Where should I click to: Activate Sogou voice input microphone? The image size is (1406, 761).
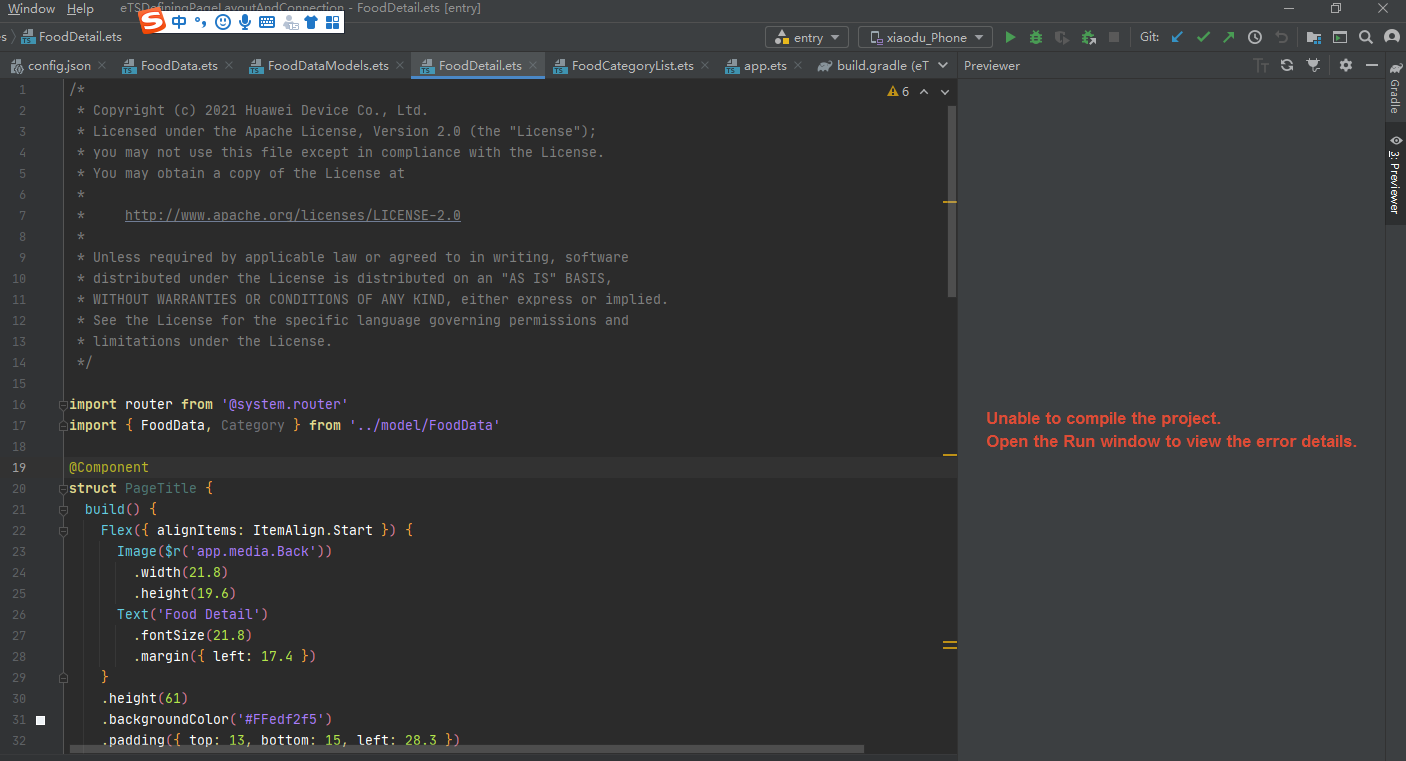click(x=245, y=22)
